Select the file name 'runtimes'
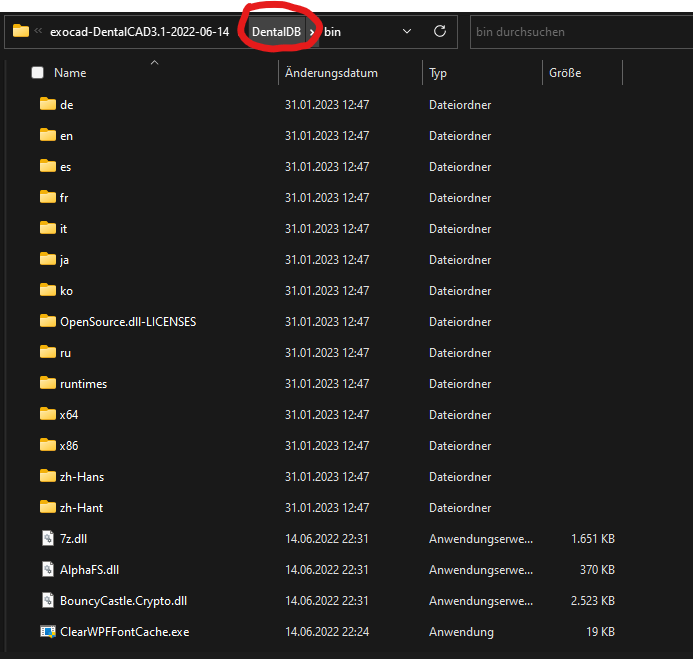This screenshot has height=659, width=693. pyautogui.click(x=84, y=384)
